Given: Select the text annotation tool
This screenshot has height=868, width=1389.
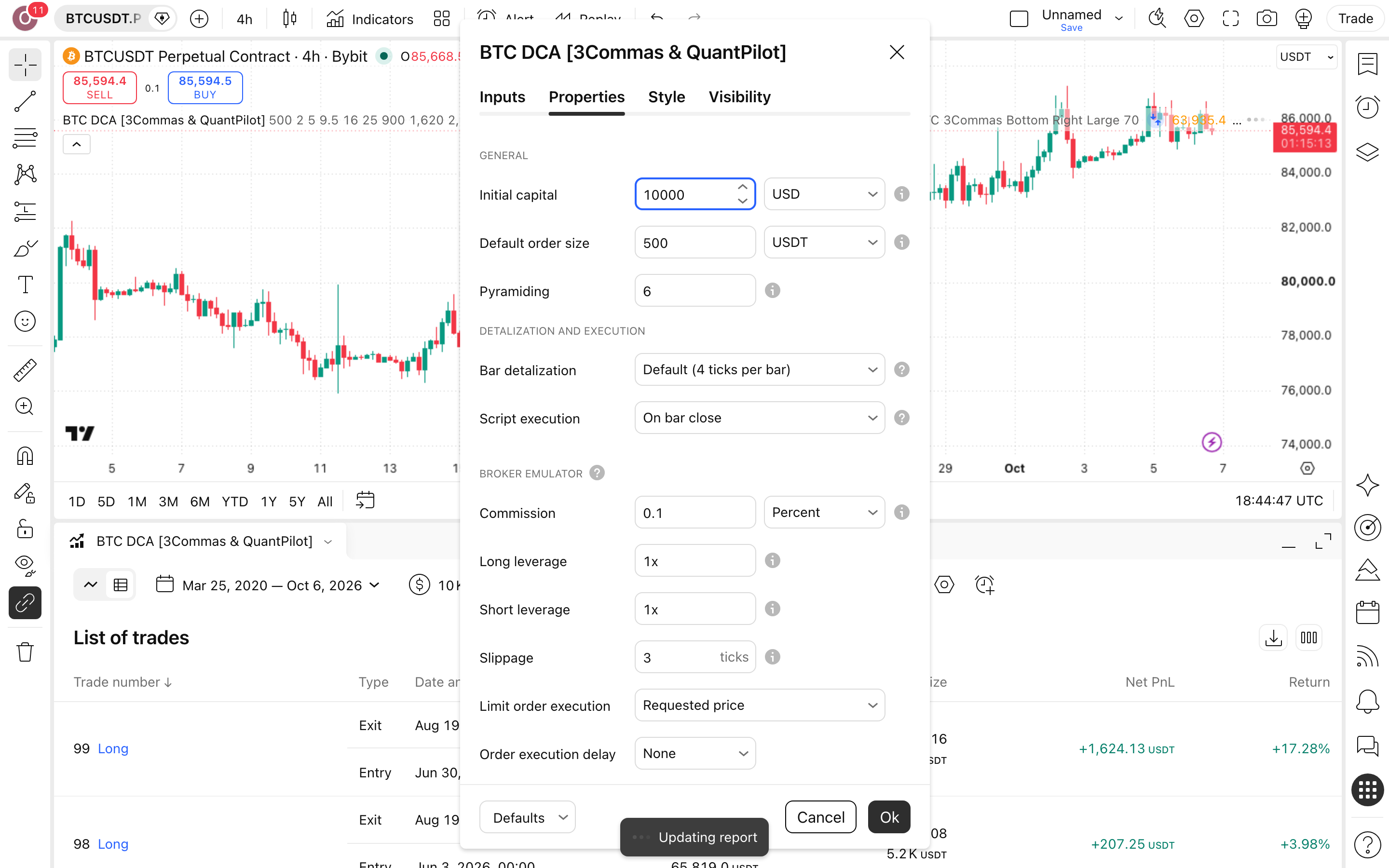Looking at the screenshot, I should point(25,284).
